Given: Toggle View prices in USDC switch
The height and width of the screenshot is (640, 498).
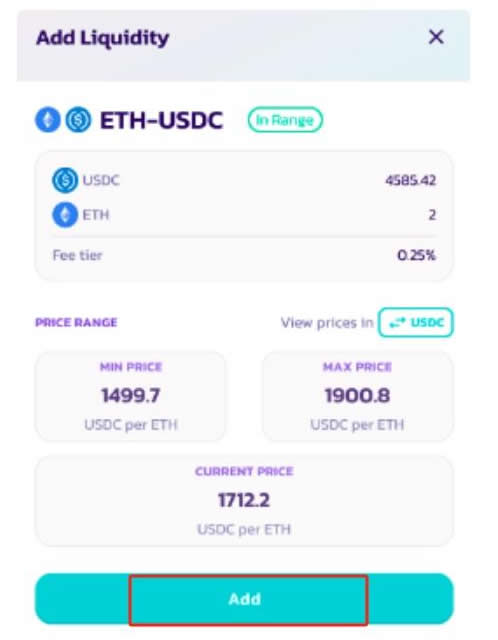Looking at the screenshot, I should 416,322.
